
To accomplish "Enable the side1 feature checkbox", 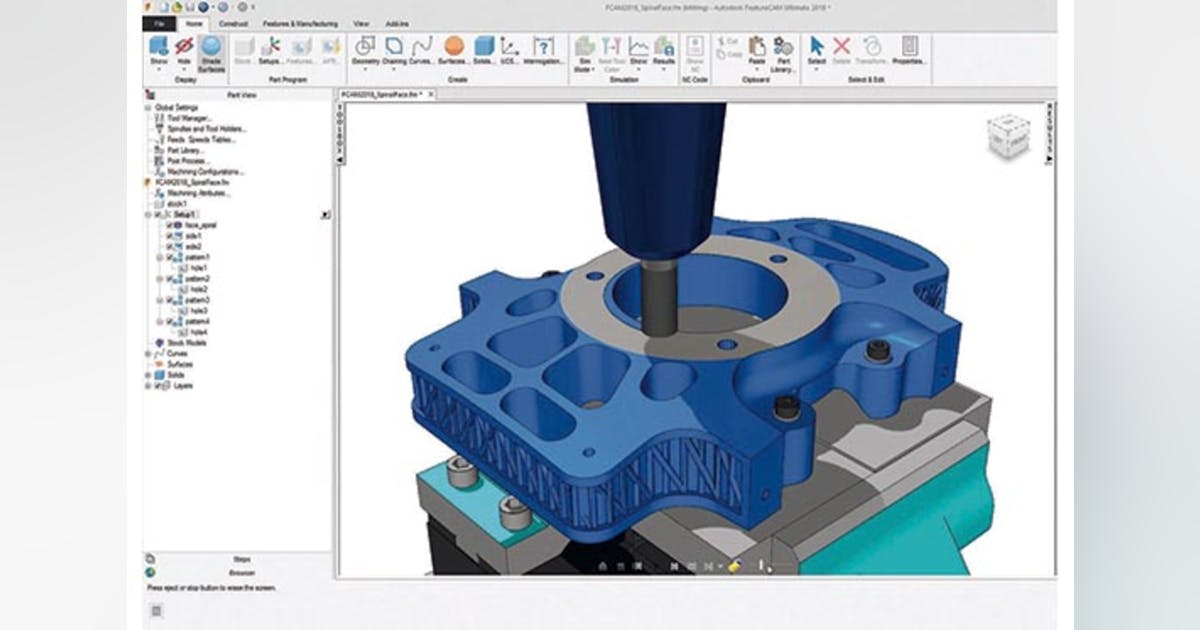I will coord(167,235).
